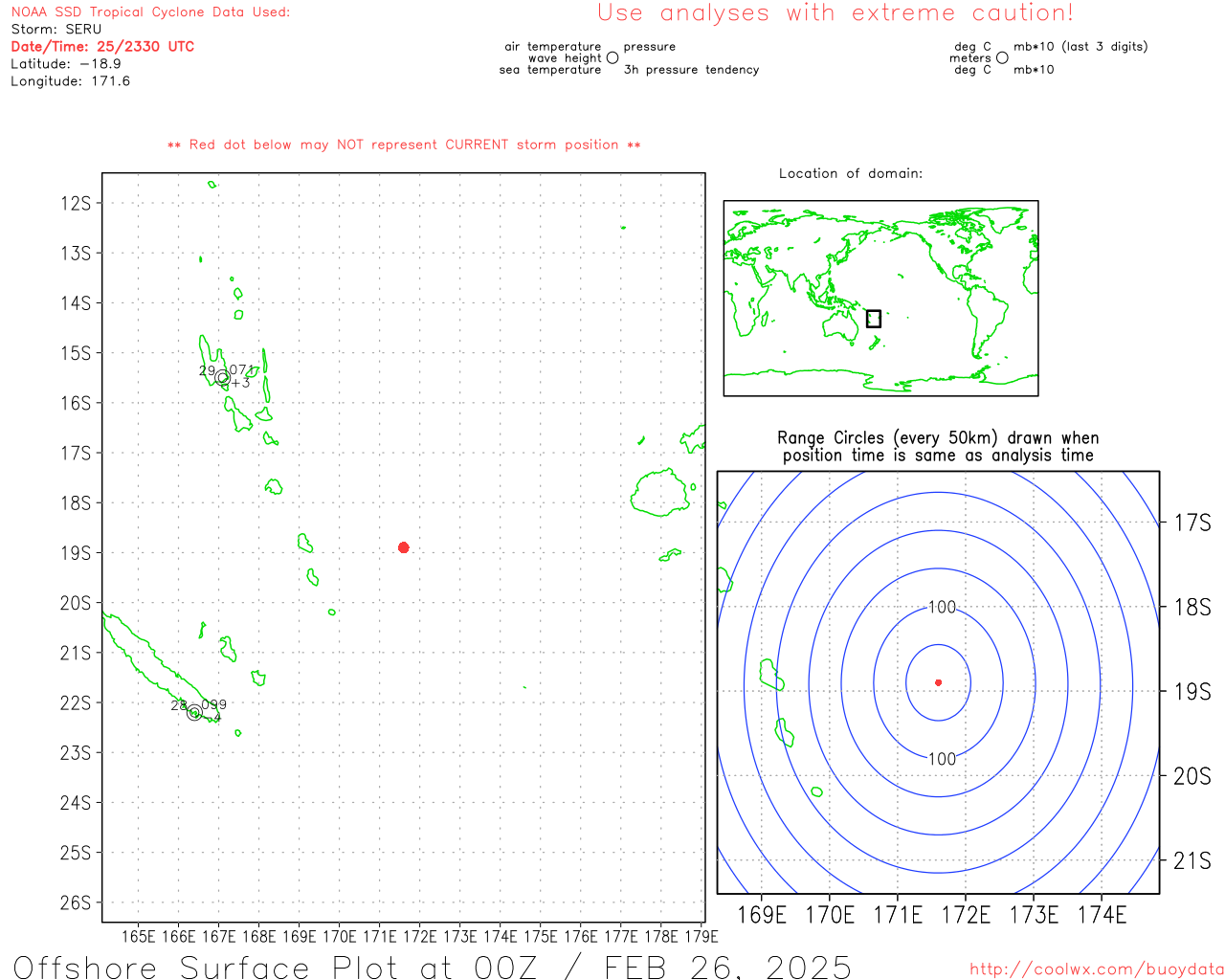Click the legend circle beside wave height
Screen dimensions: 1225x980
pos(612,58)
